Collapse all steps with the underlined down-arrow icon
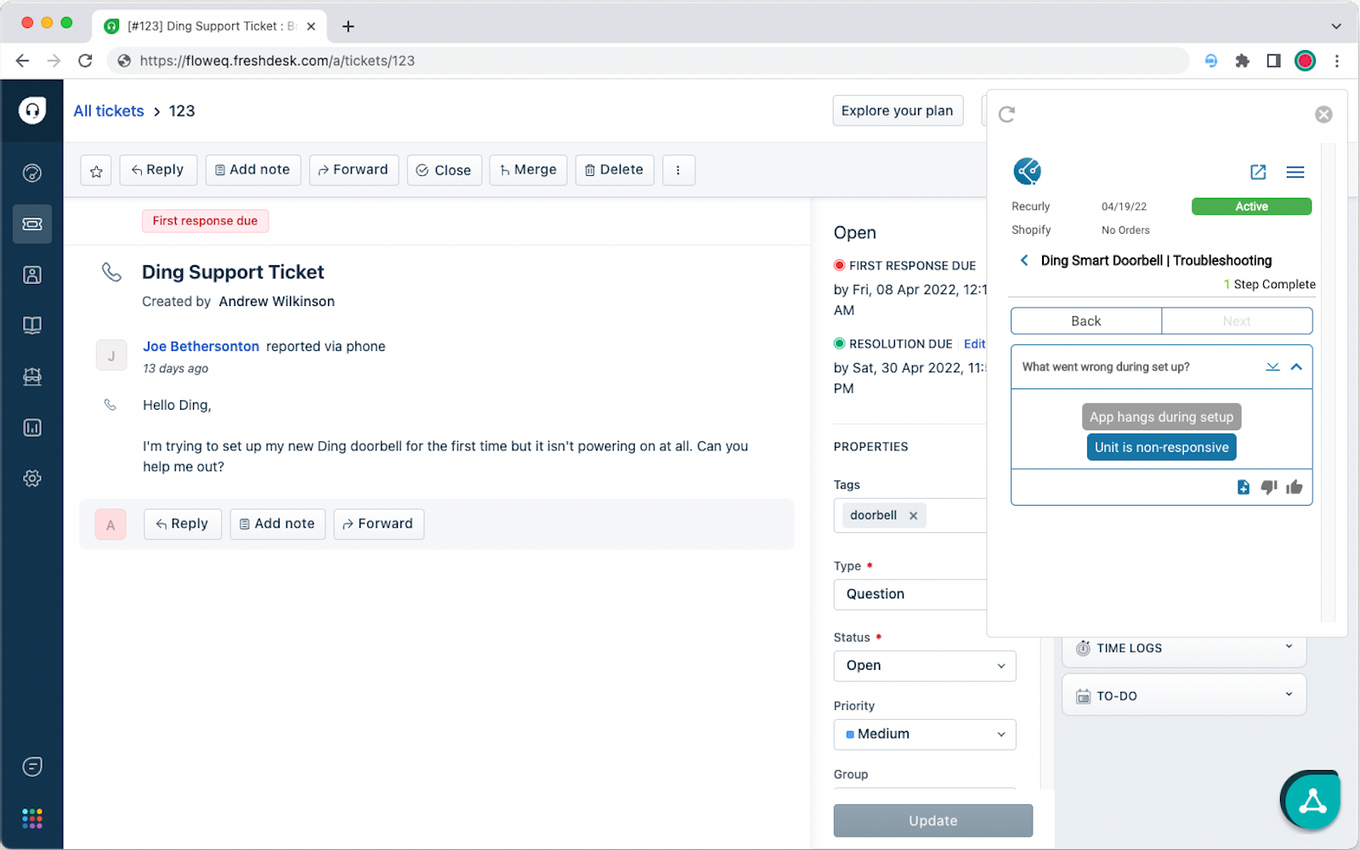 1272,367
